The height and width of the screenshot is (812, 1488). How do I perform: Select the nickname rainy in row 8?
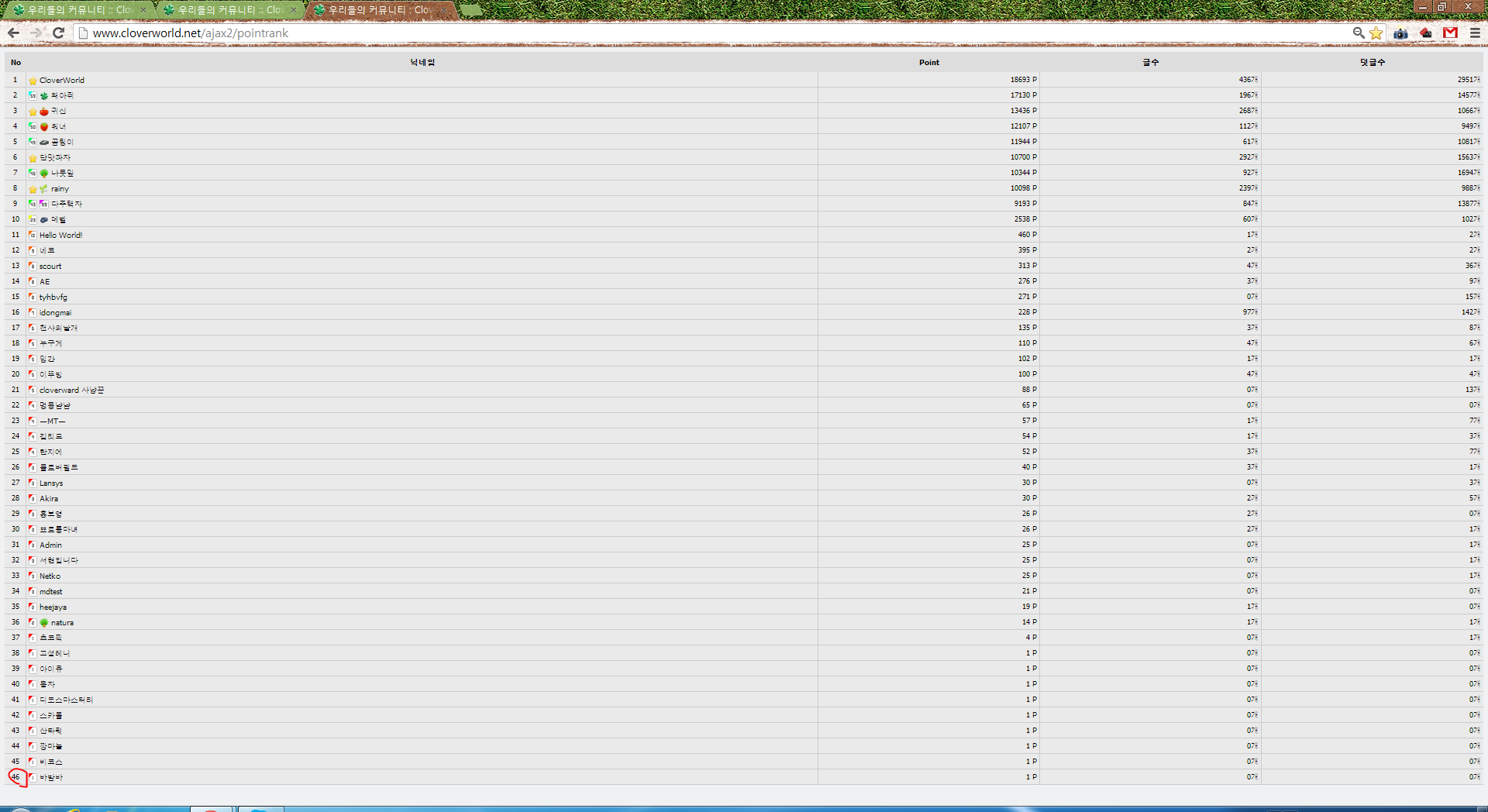(60, 189)
